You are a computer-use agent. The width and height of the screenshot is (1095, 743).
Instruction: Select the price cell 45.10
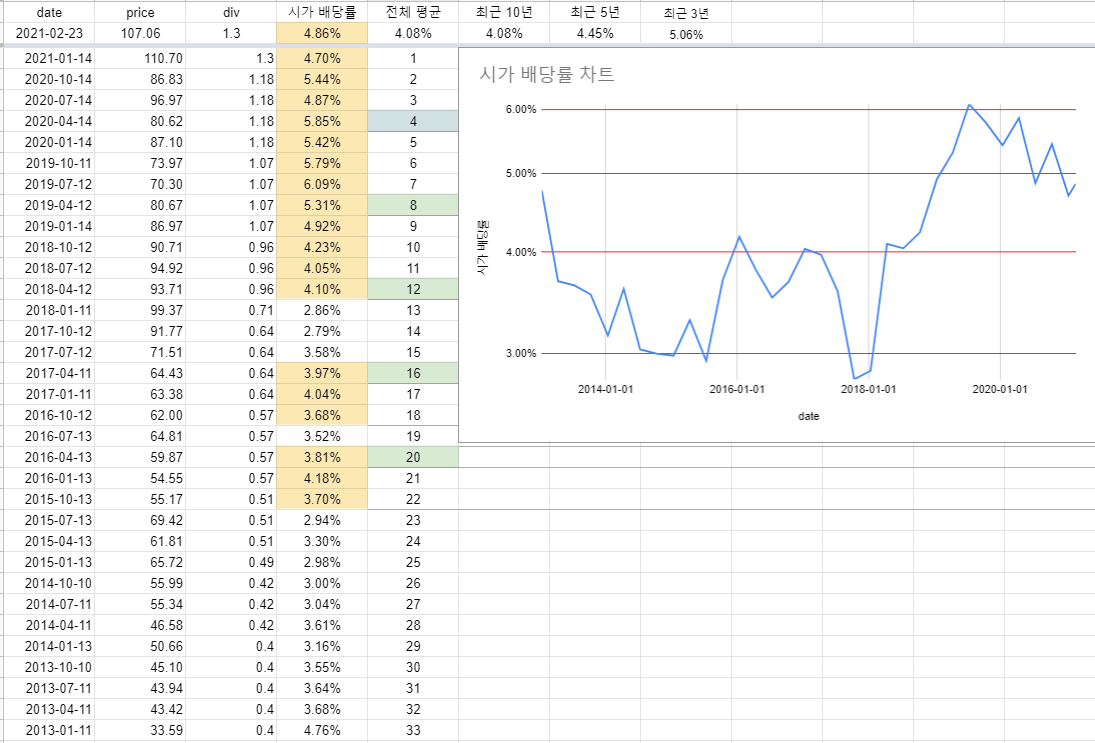pyautogui.click(x=140, y=667)
